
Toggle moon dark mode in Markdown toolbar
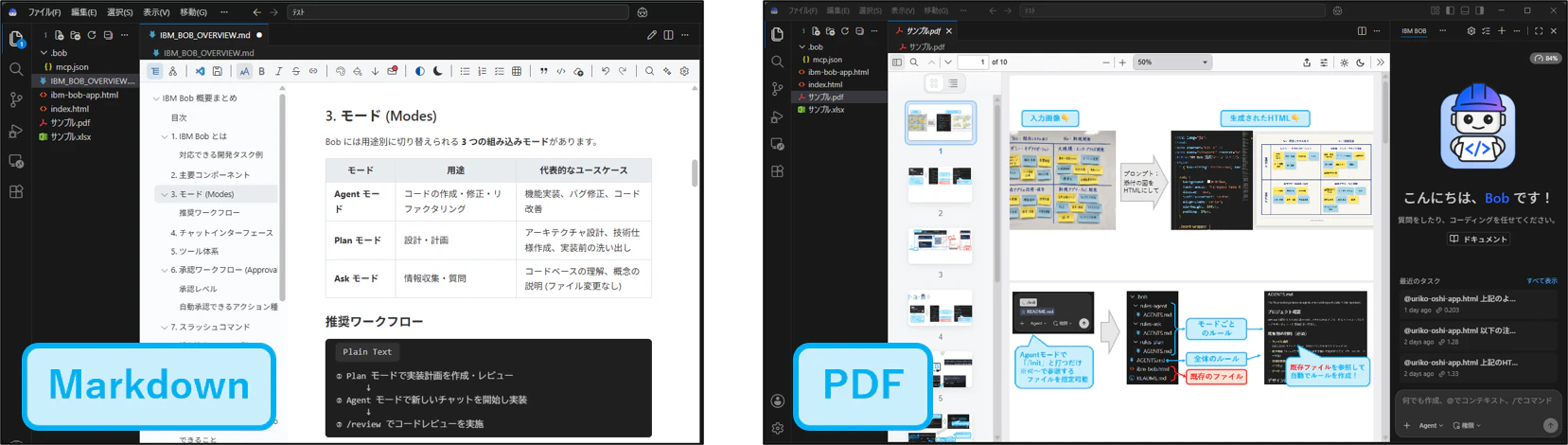pos(437,71)
